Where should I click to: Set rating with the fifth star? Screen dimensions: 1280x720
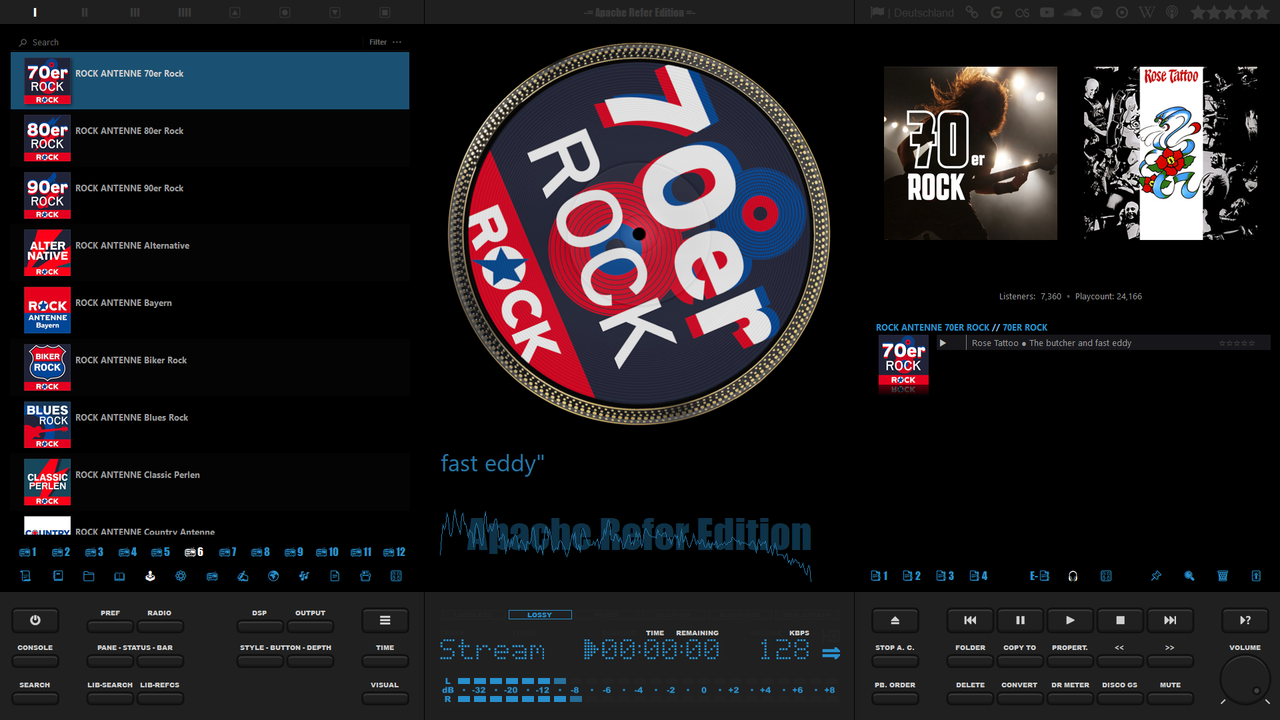click(x=1260, y=12)
